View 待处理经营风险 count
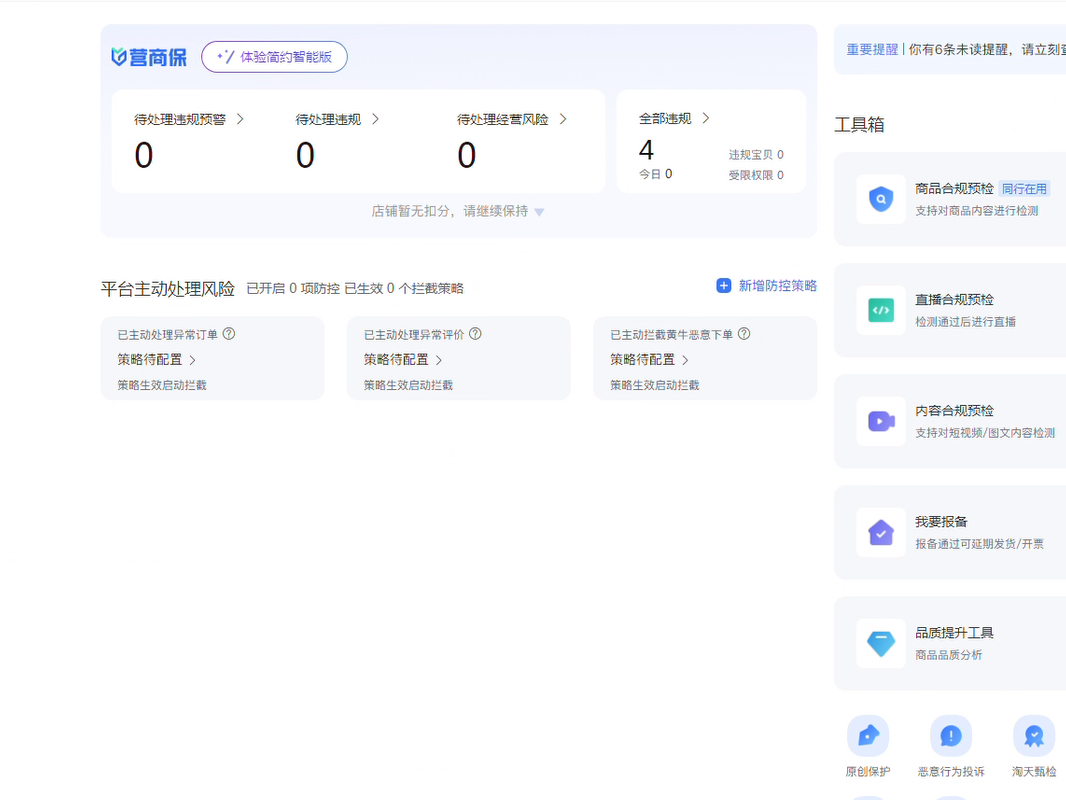This screenshot has height=800, width=1066. (x=466, y=155)
